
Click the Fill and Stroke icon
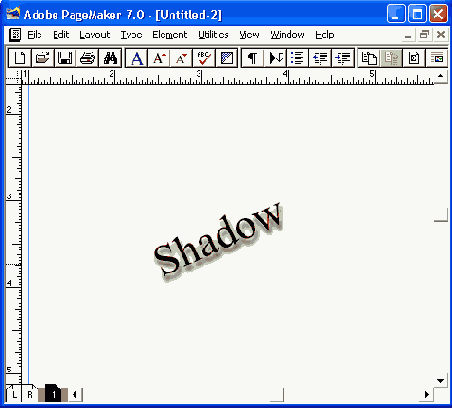click(226, 58)
